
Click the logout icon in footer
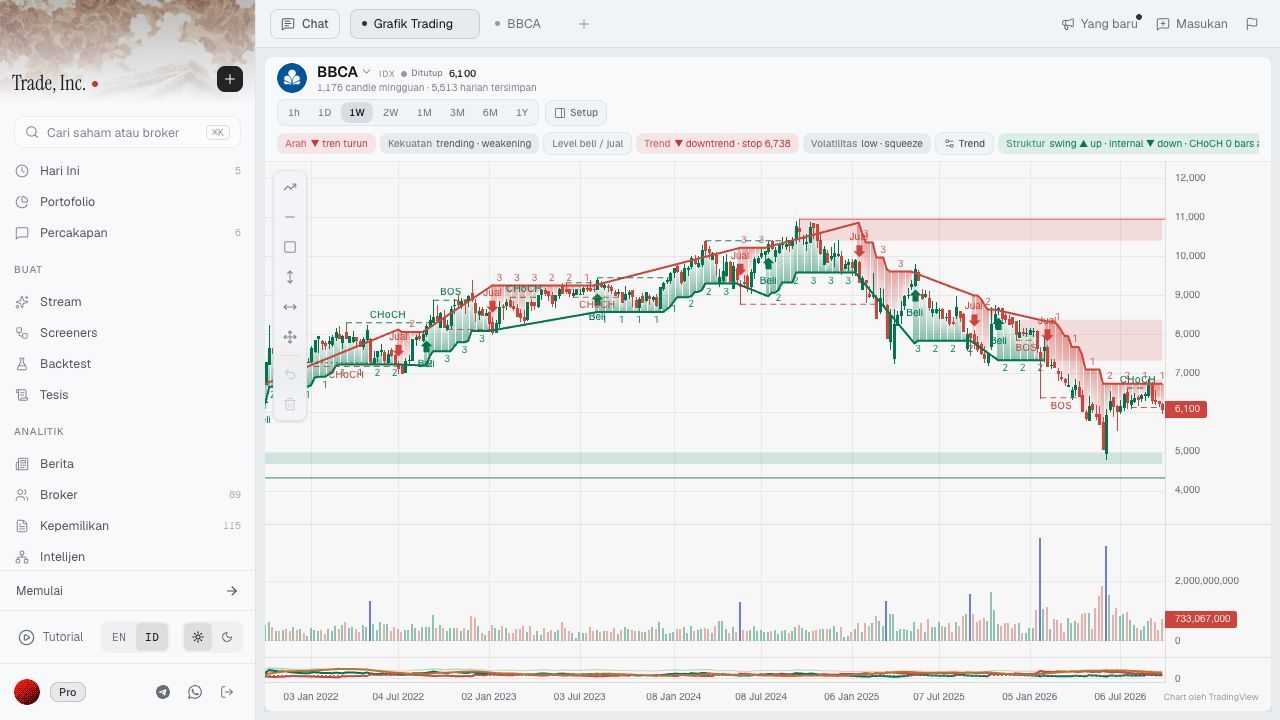tap(227, 692)
